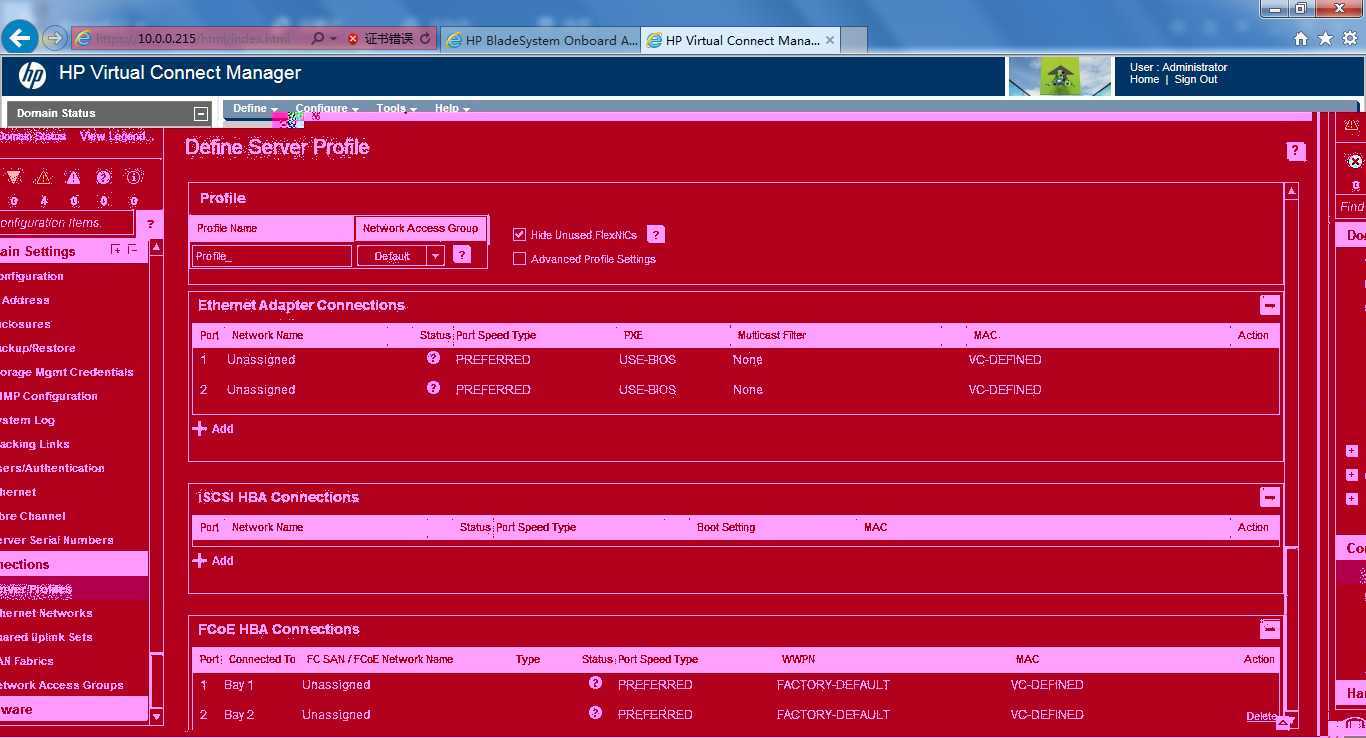
Task: Open Fibre Channel sidebar link
Action: tap(33, 516)
